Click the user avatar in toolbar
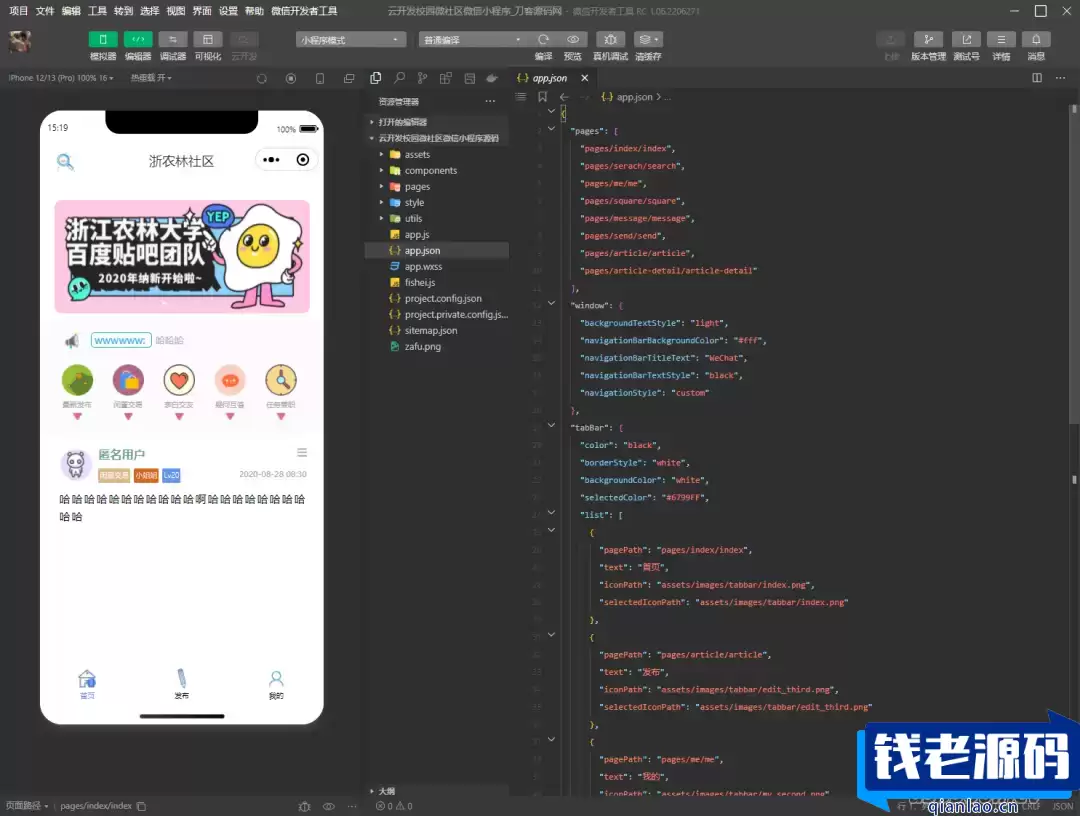This screenshot has width=1080, height=816. 20,41
